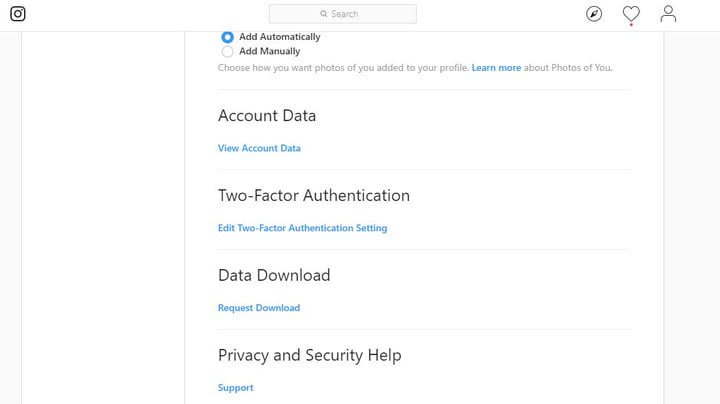
Task: Click the Account Data heading
Action: point(267,116)
